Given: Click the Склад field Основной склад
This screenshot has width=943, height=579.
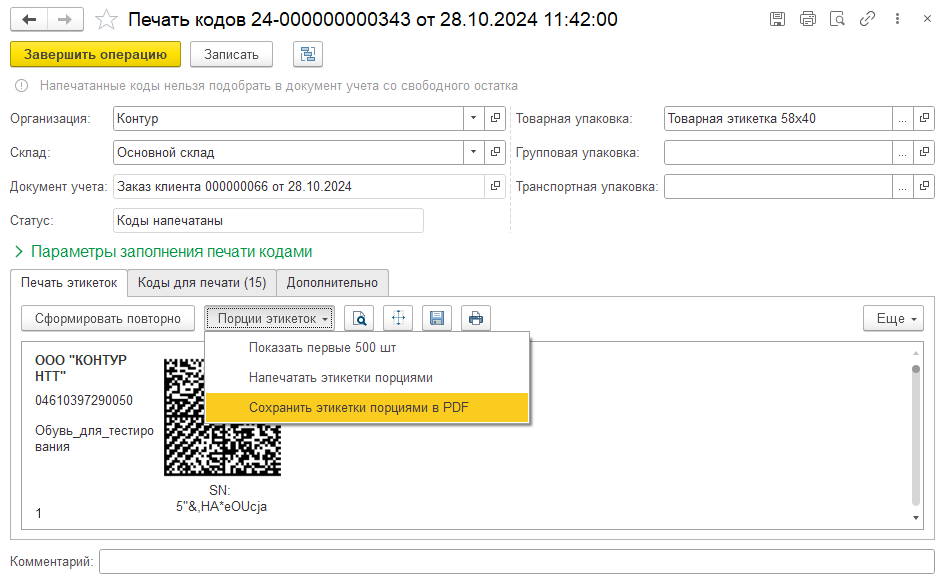Looking at the screenshot, I should (x=288, y=152).
